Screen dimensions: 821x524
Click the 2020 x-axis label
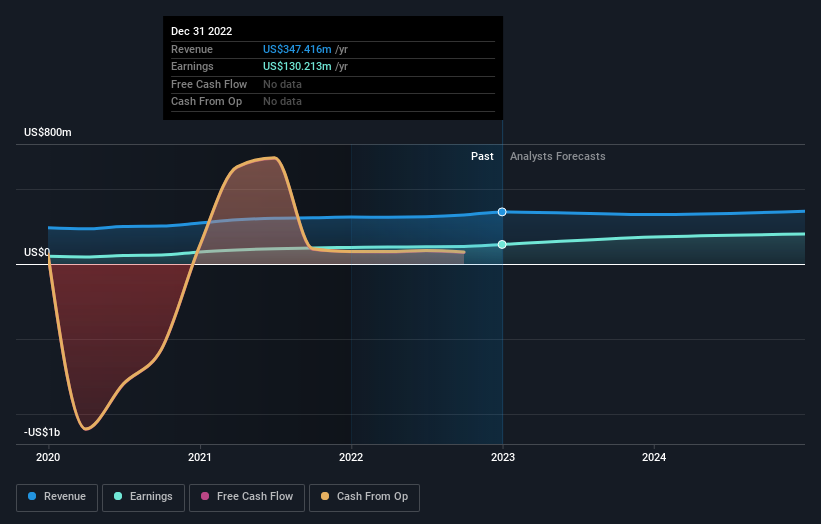coord(48,458)
